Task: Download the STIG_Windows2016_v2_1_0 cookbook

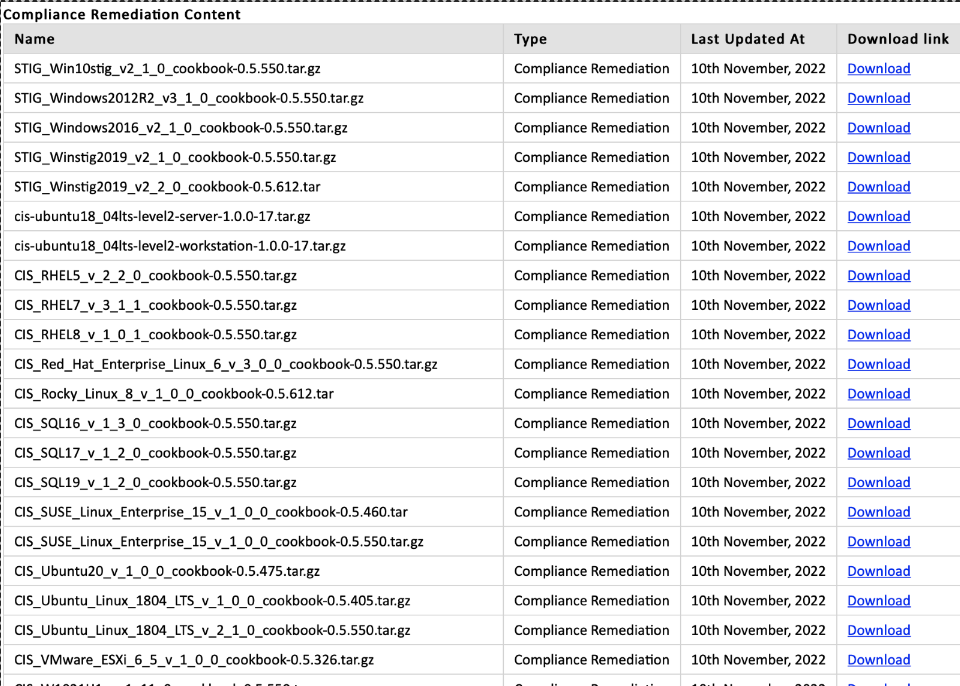Action: (x=878, y=127)
